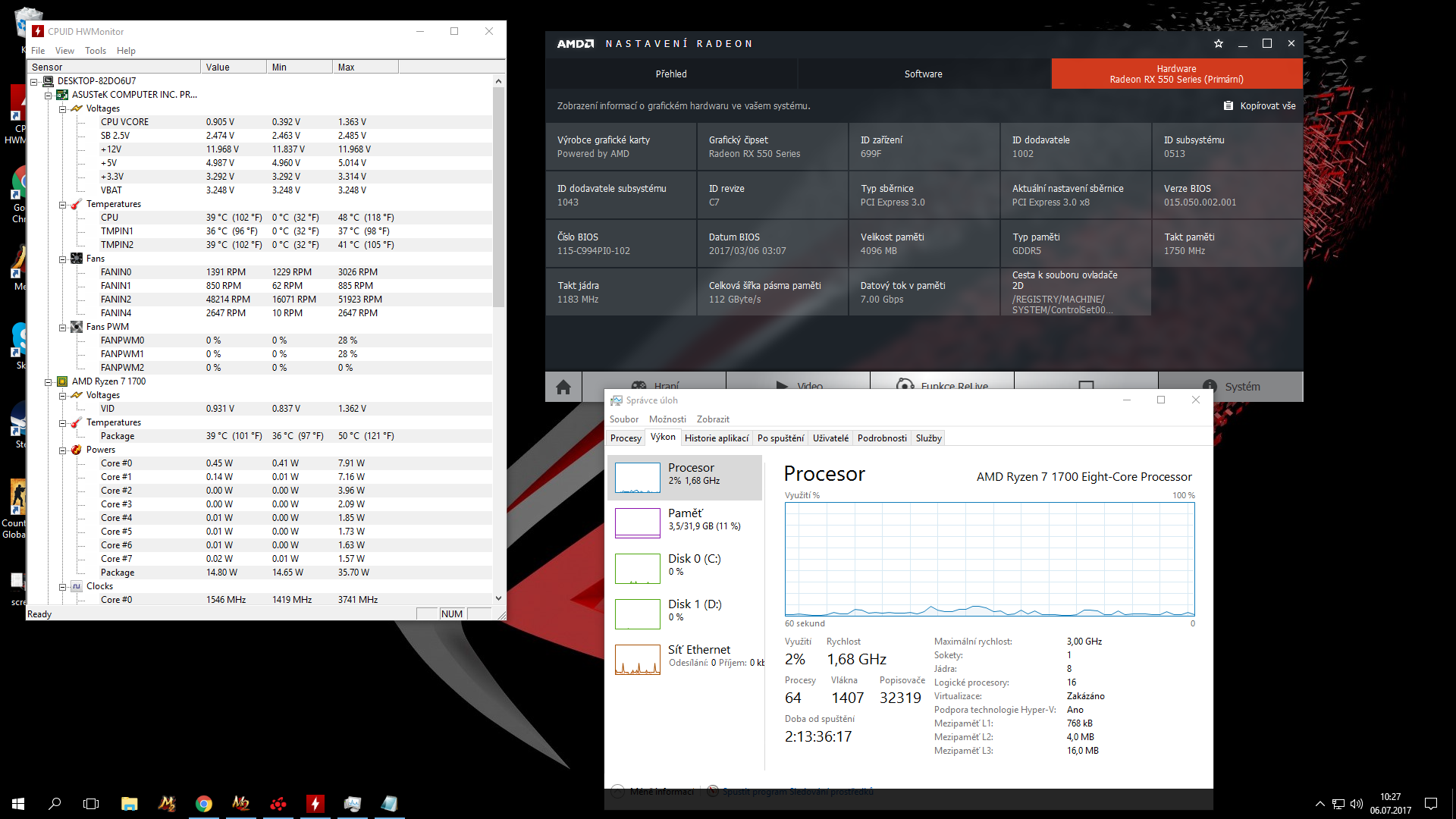This screenshot has width=1456, height=819.
Task: Click the ASUSTeK motherboard icon in HWMonitor
Action: pyautogui.click(x=62, y=95)
